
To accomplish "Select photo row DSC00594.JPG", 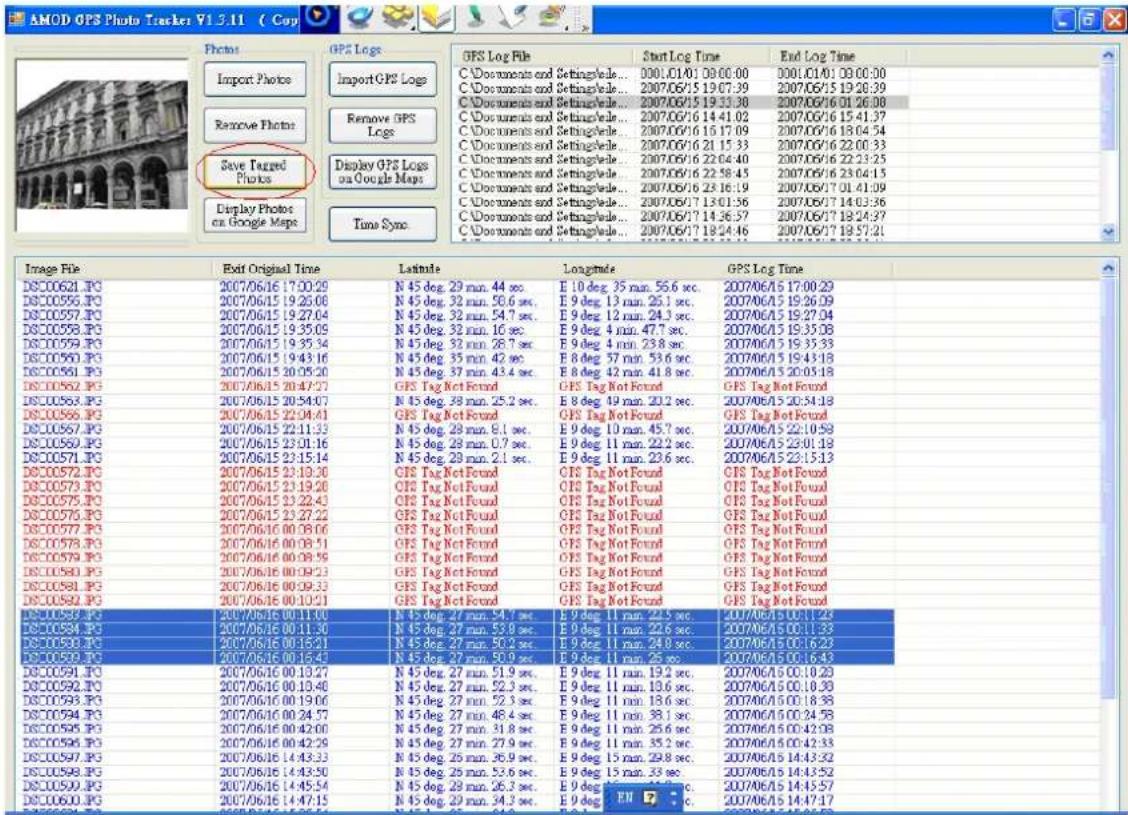I will pos(457,715).
